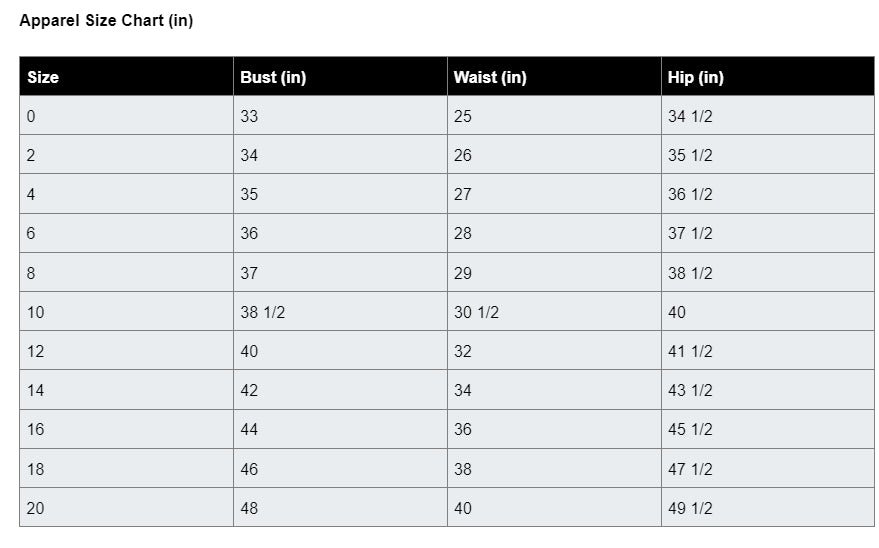879x548 pixels.
Task: Click the waist 30 1/2 cell
Action: (x=477, y=312)
